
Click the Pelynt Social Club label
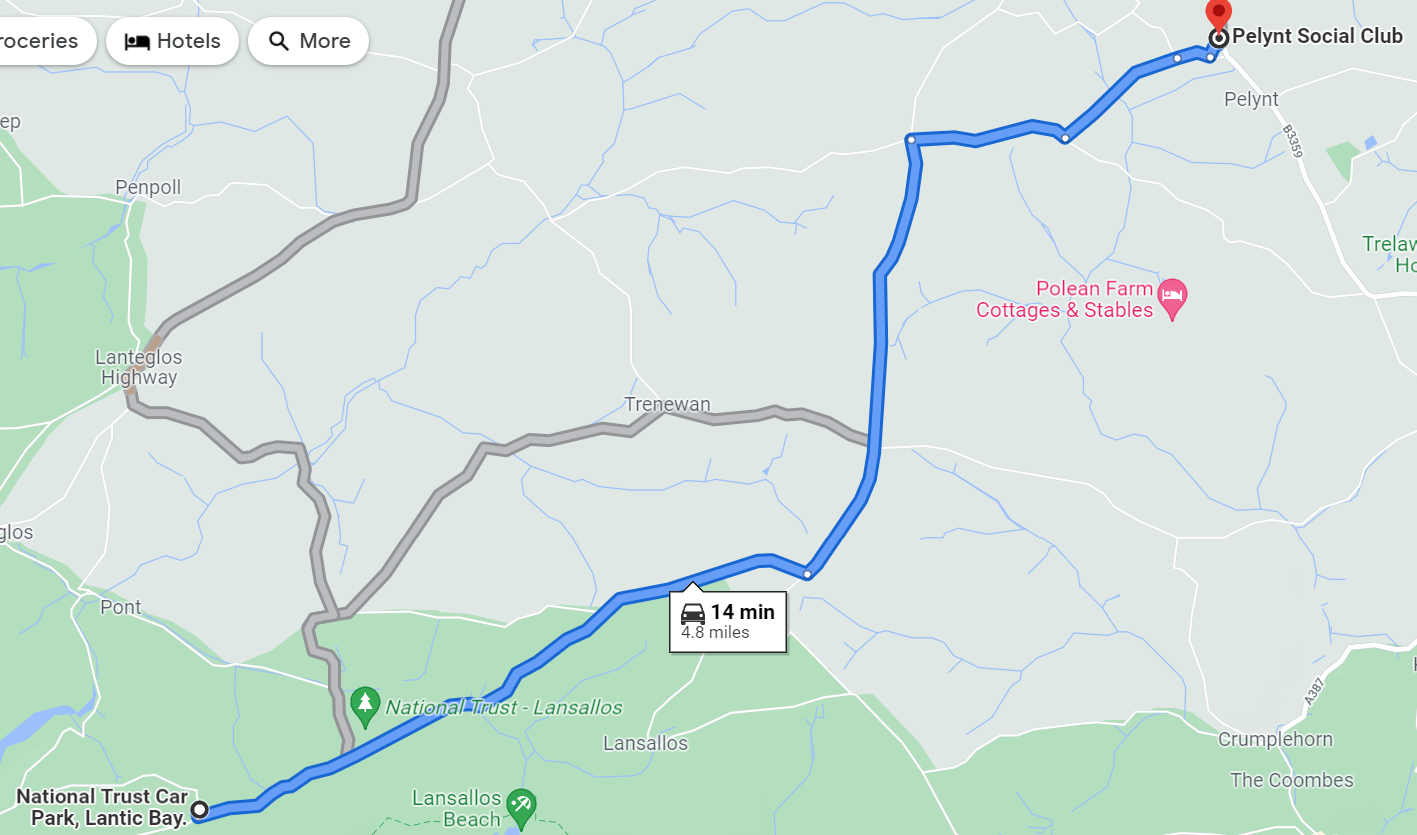(1317, 36)
